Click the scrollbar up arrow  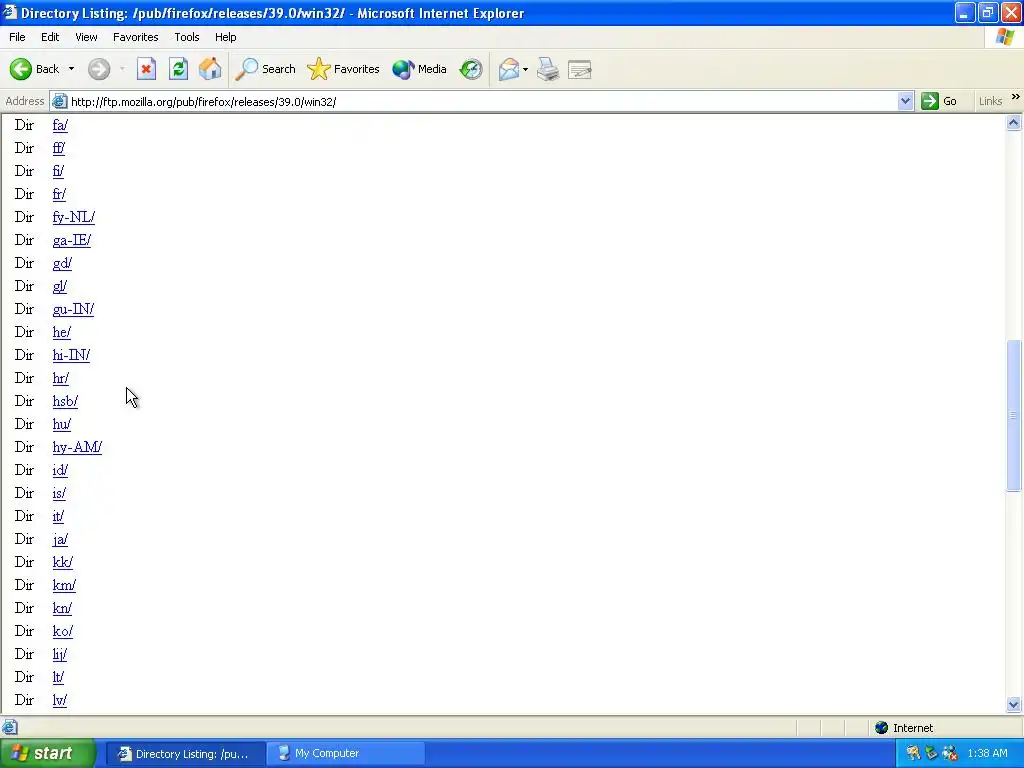click(x=1014, y=123)
